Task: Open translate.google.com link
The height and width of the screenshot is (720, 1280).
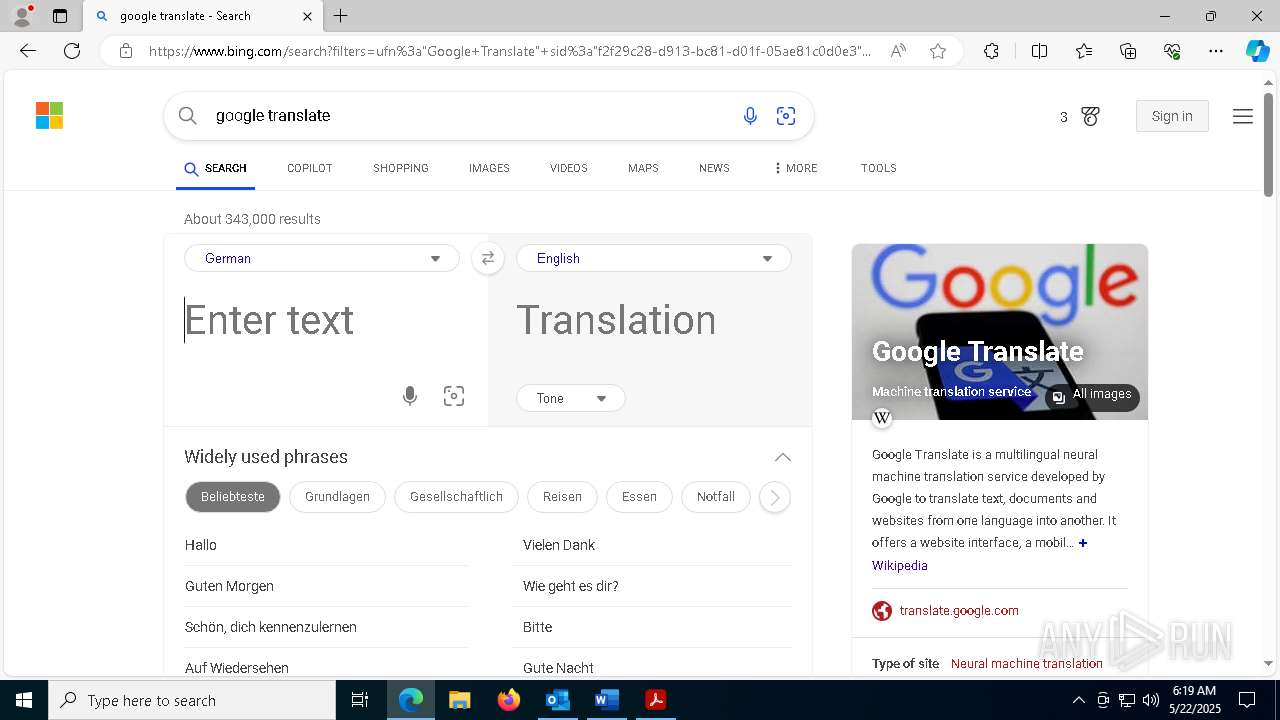Action: 959,611
